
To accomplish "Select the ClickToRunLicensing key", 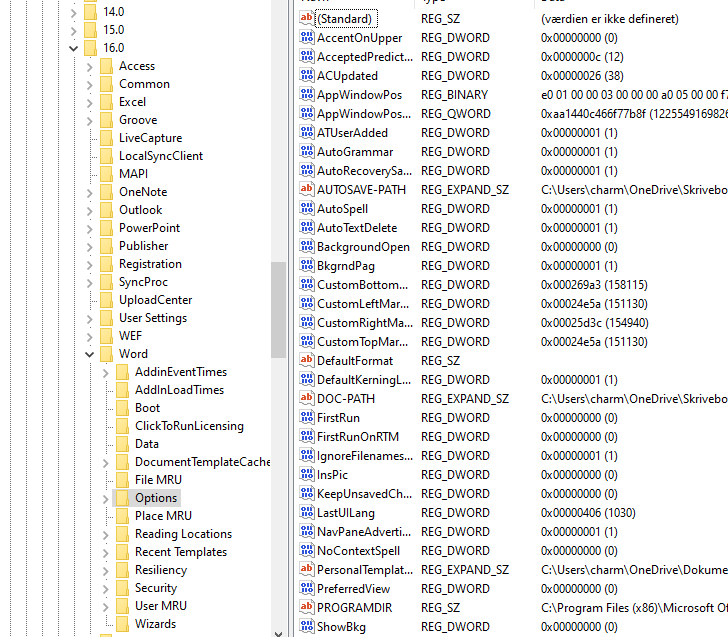I will [189, 426].
